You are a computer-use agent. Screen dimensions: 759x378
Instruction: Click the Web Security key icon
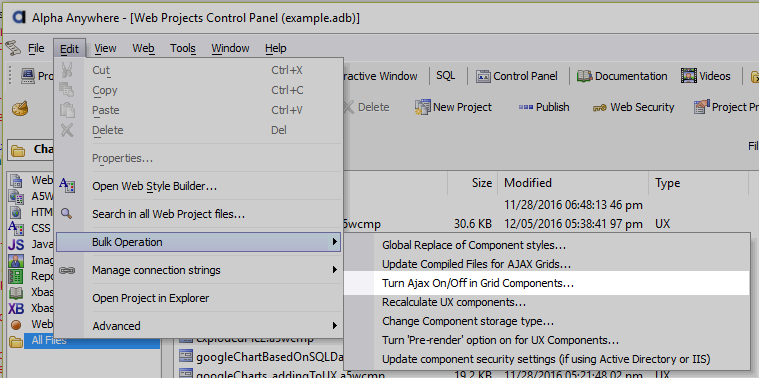[x=600, y=108]
